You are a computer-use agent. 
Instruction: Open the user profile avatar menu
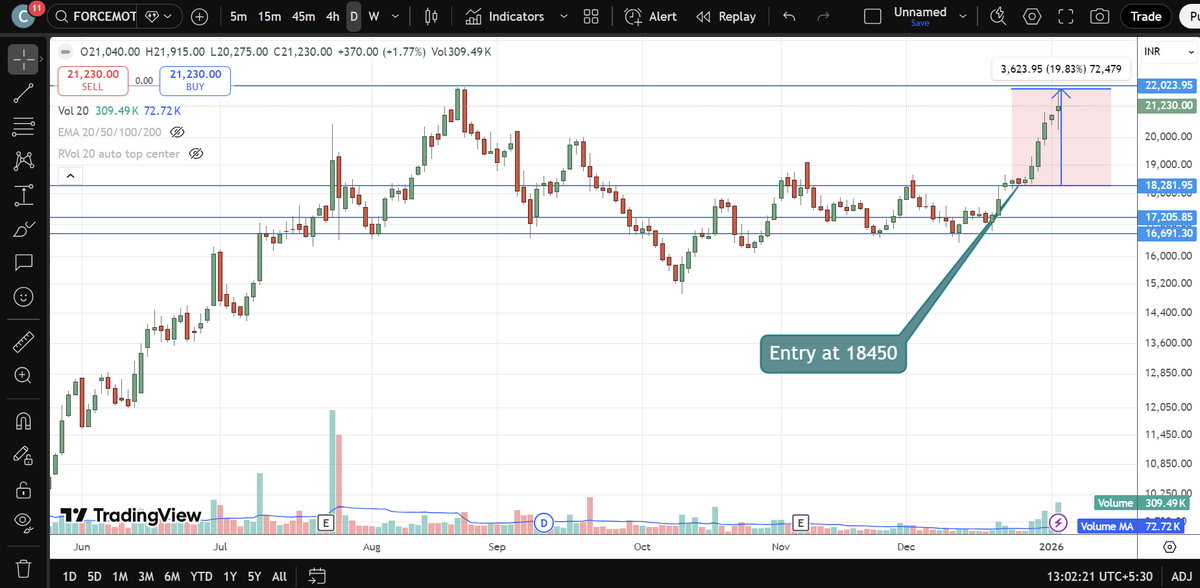click(x=21, y=17)
